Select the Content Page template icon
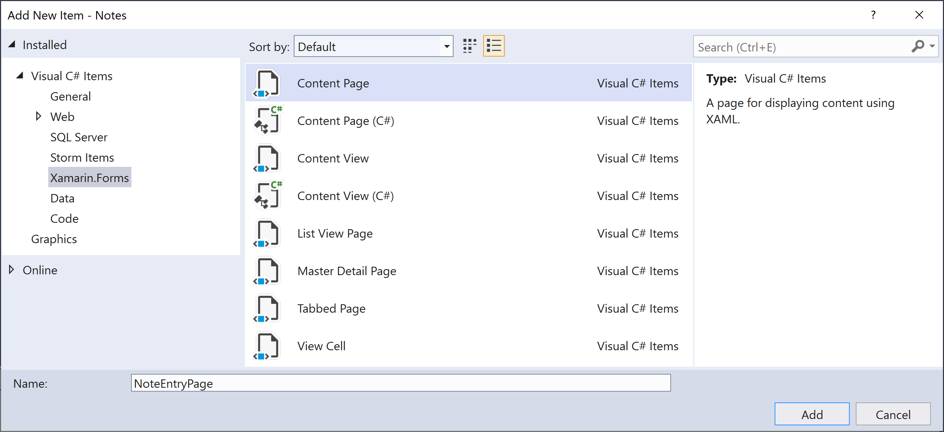Viewport: 944px width, 432px height. (x=267, y=84)
